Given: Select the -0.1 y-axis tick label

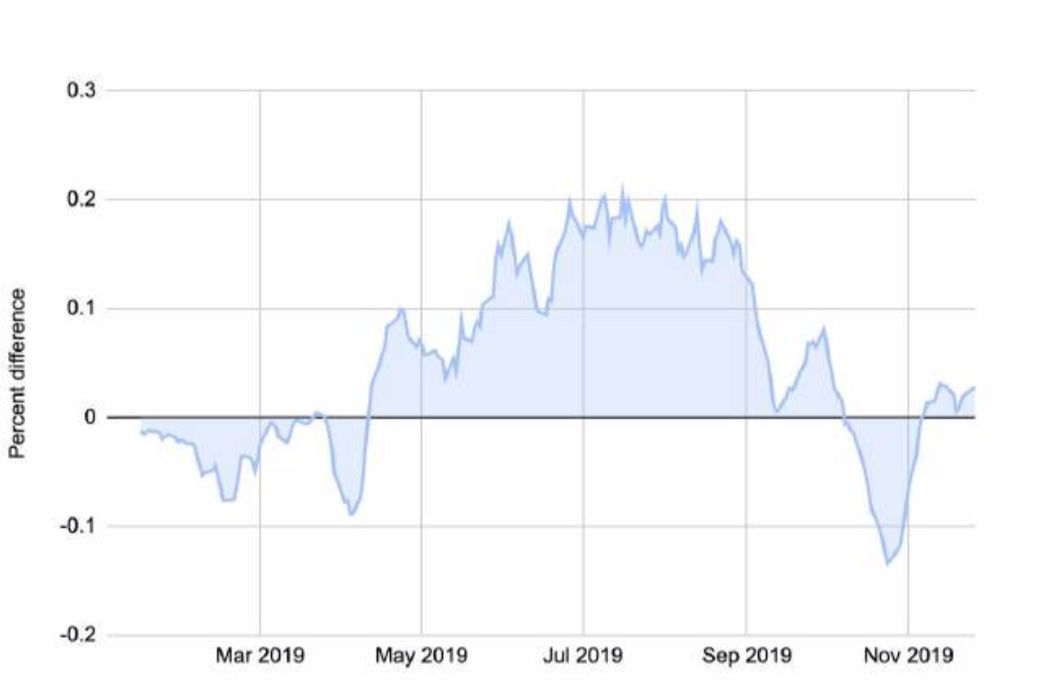Looking at the screenshot, I should pos(78,527).
